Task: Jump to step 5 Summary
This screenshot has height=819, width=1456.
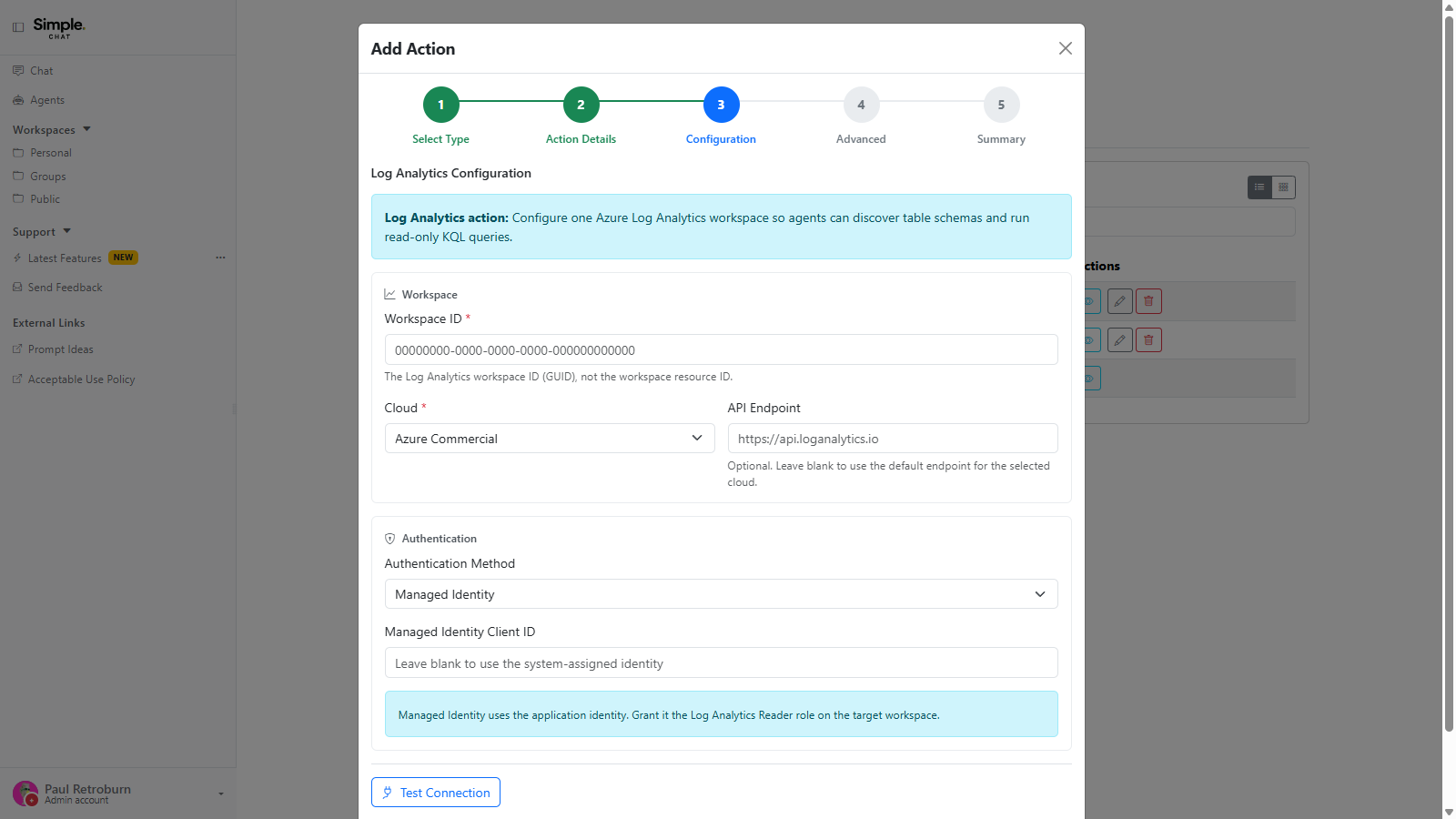Action: (1002, 105)
